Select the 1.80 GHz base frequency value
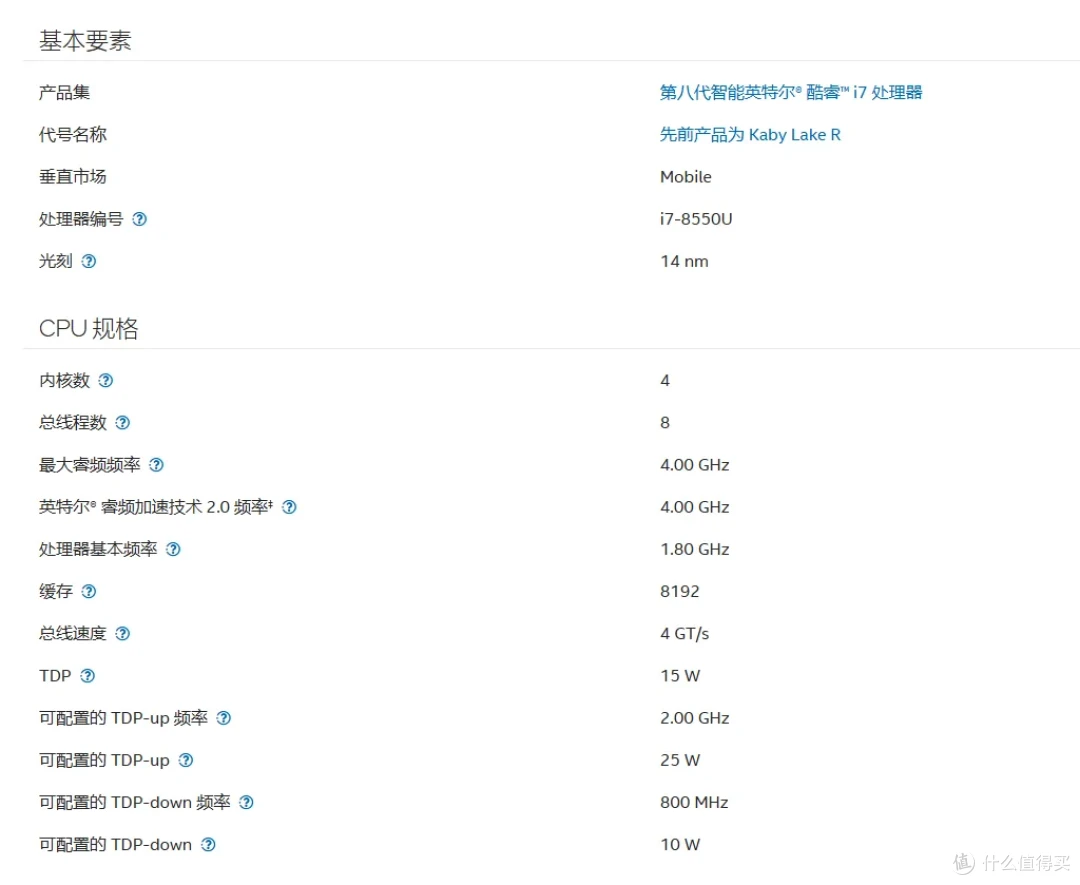 tap(694, 549)
